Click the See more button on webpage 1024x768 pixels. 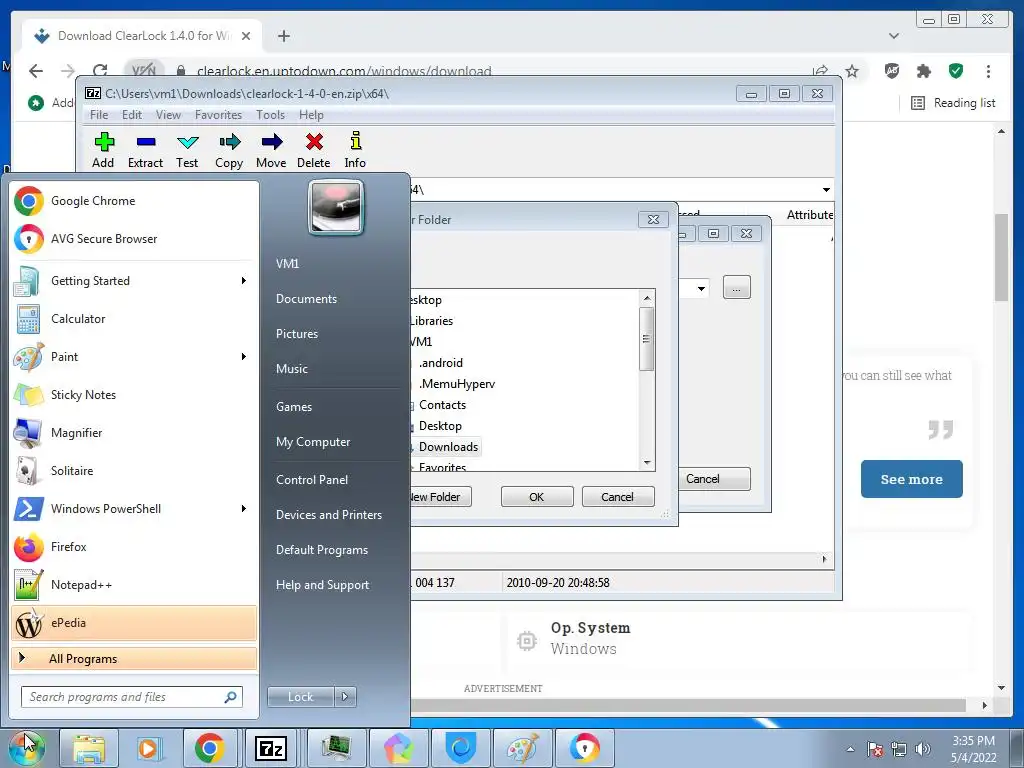(911, 479)
